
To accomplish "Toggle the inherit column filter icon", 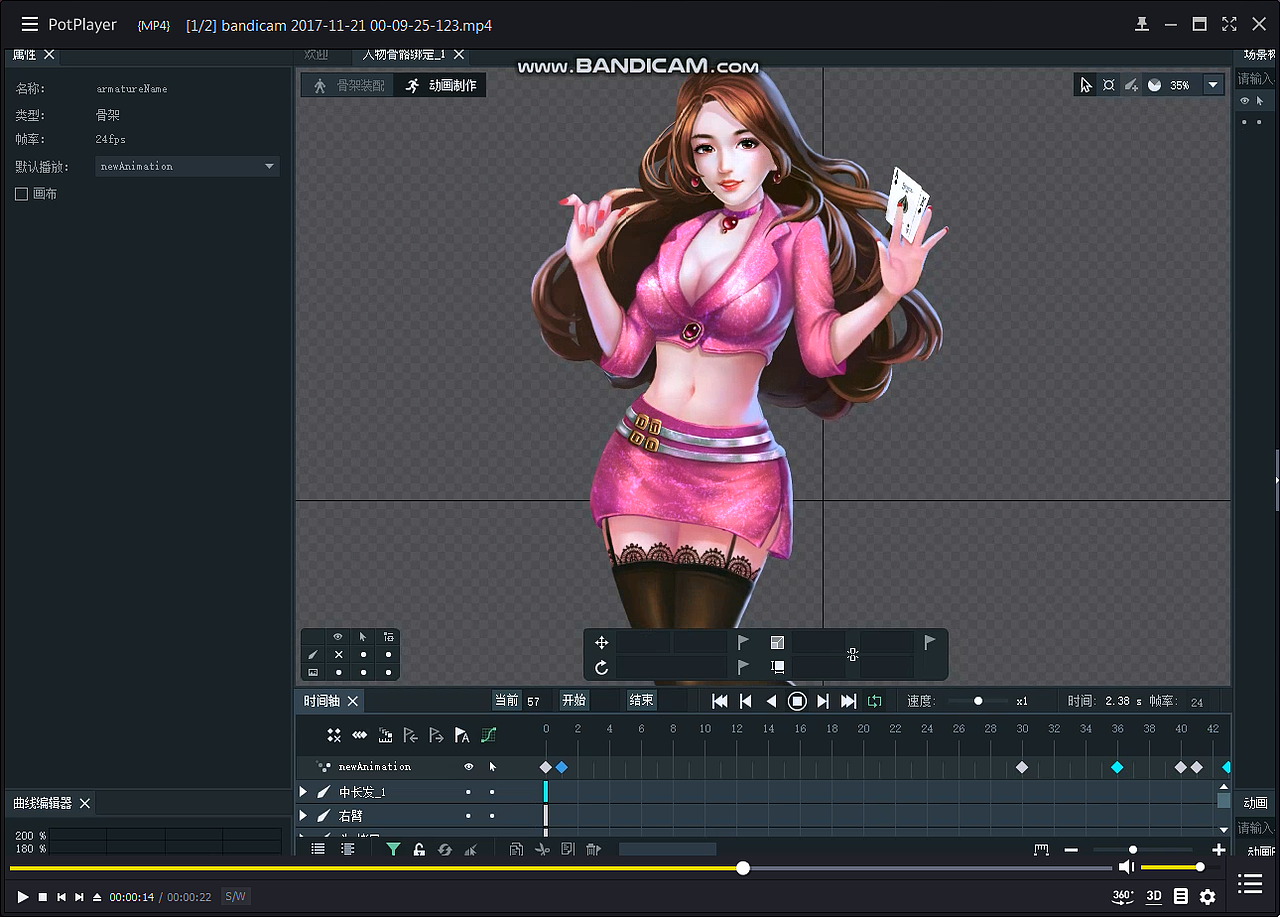I will pos(388,637).
